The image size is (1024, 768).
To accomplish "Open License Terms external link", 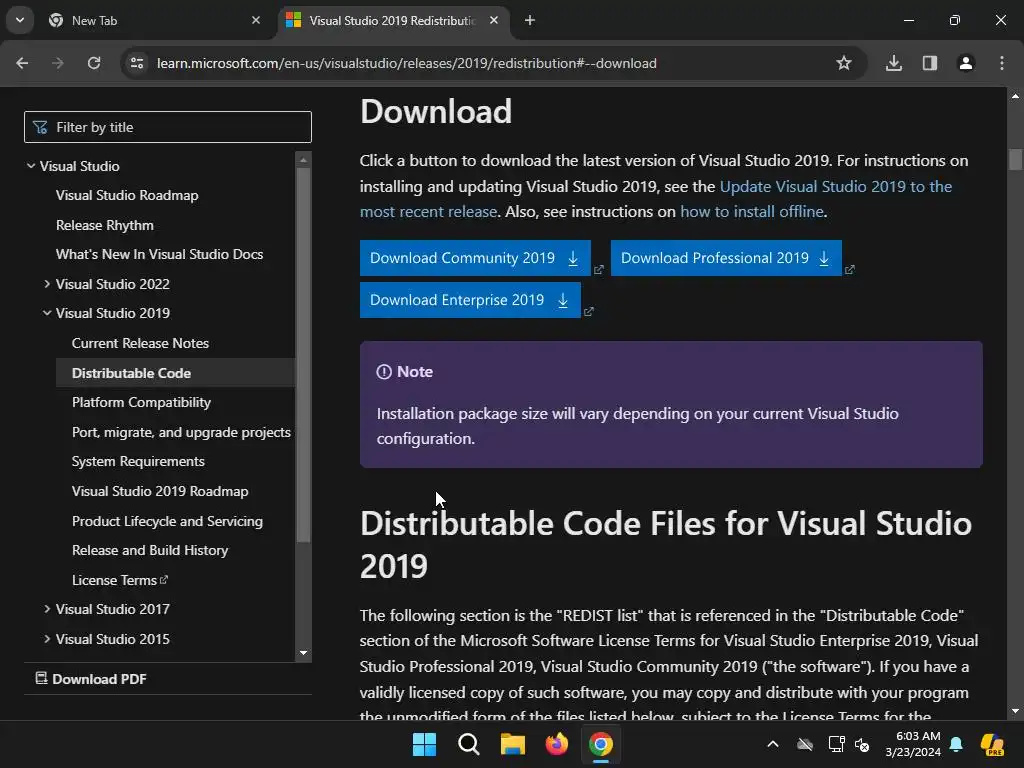I will coord(120,580).
